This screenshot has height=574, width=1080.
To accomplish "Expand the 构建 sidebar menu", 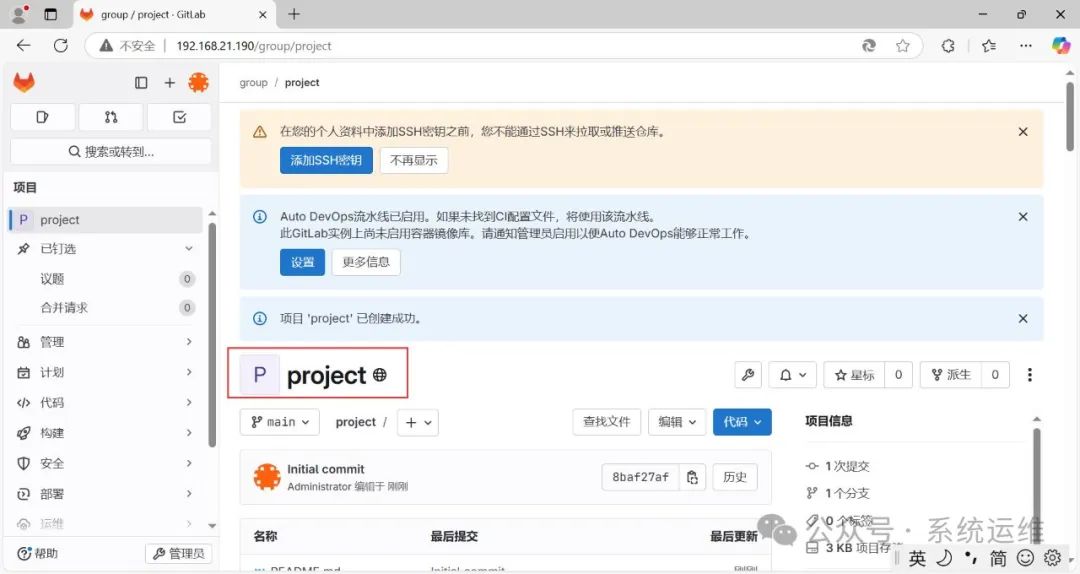I will pos(106,433).
